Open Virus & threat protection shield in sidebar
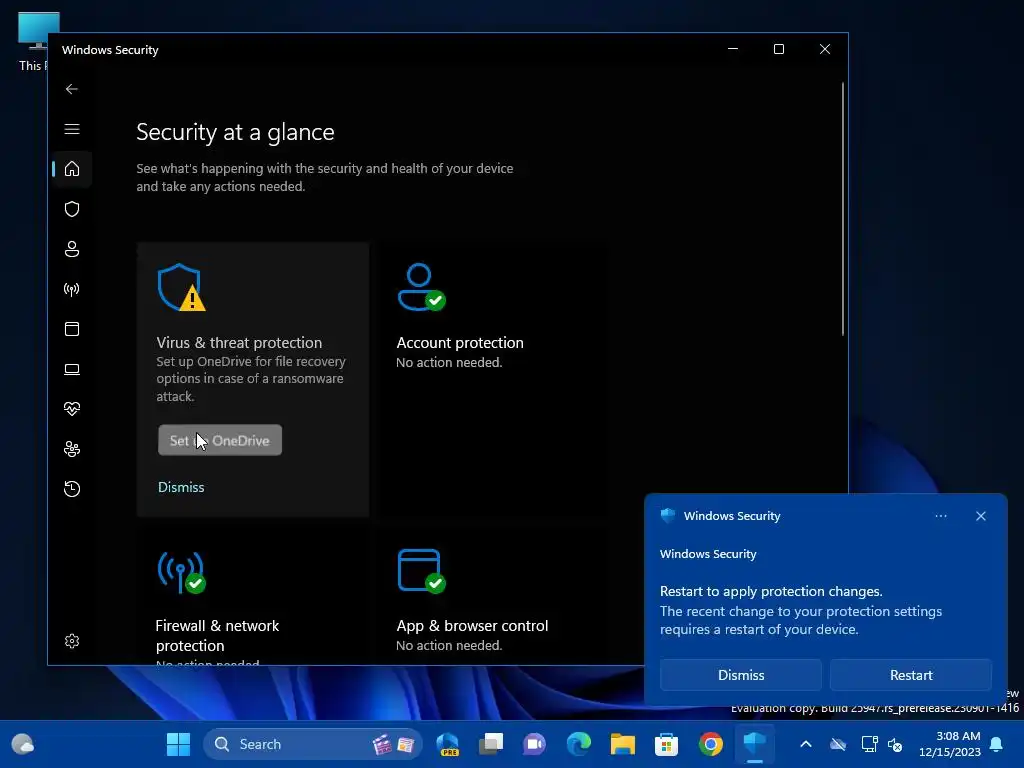1024x768 pixels. (72, 209)
